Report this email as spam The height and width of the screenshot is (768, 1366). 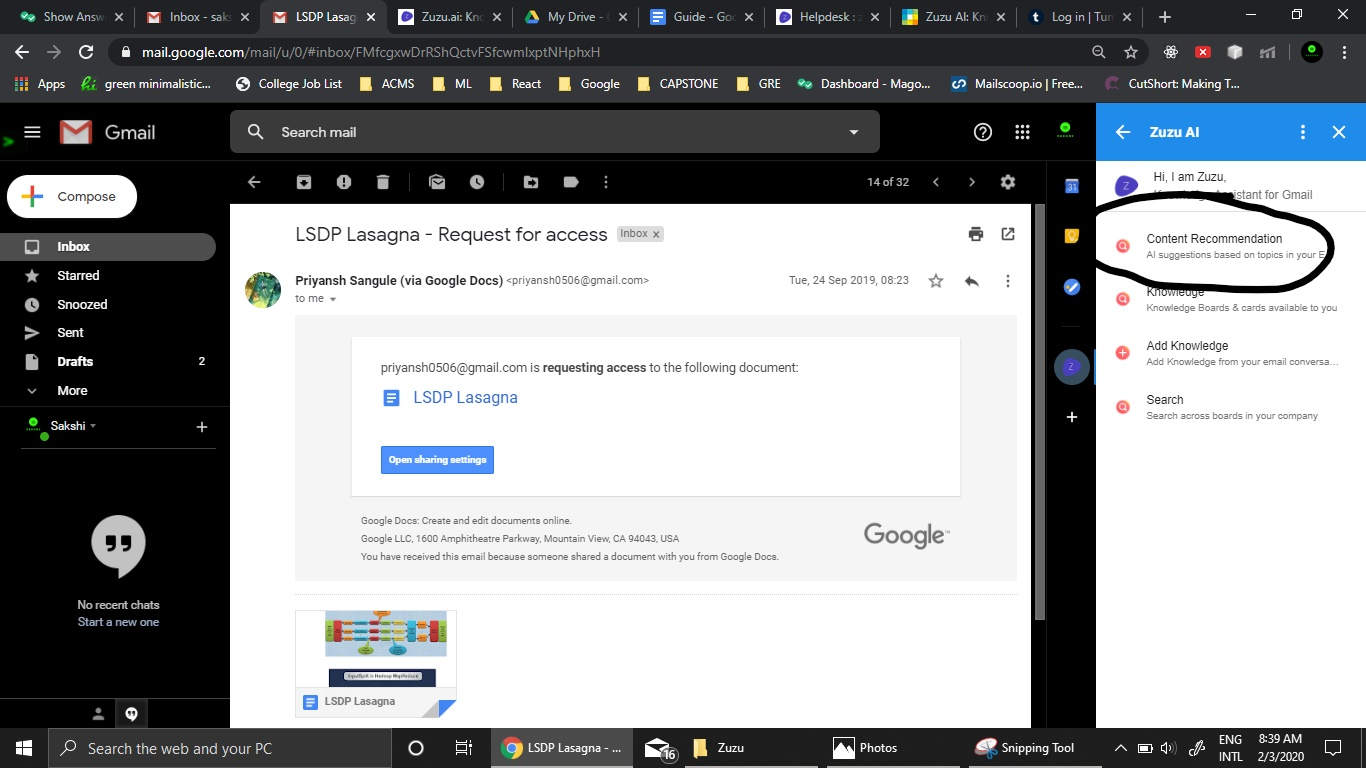[x=344, y=182]
